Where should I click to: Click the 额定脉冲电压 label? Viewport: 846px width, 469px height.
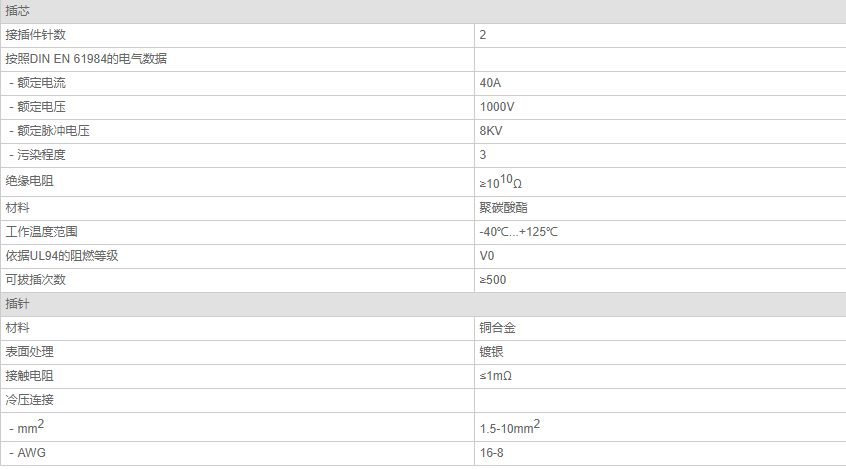[x=53, y=131]
